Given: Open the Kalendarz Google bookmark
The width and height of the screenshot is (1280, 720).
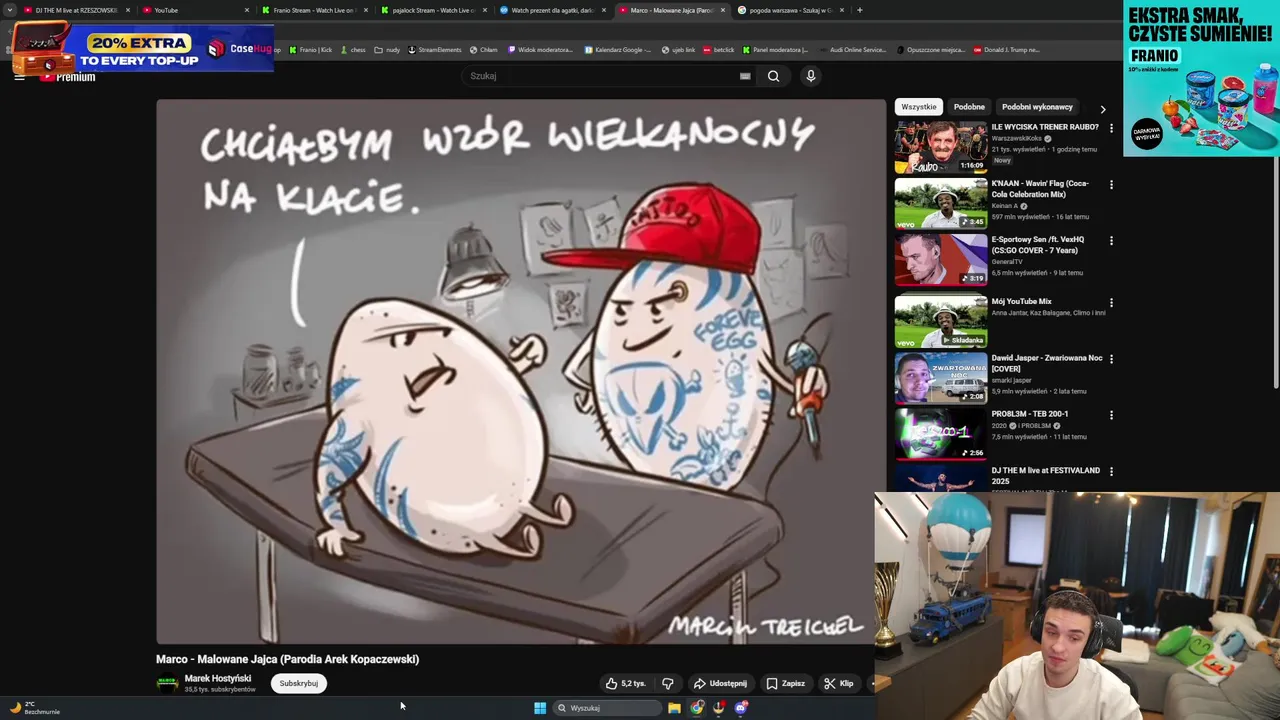Looking at the screenshot, I should pos(618,50).
